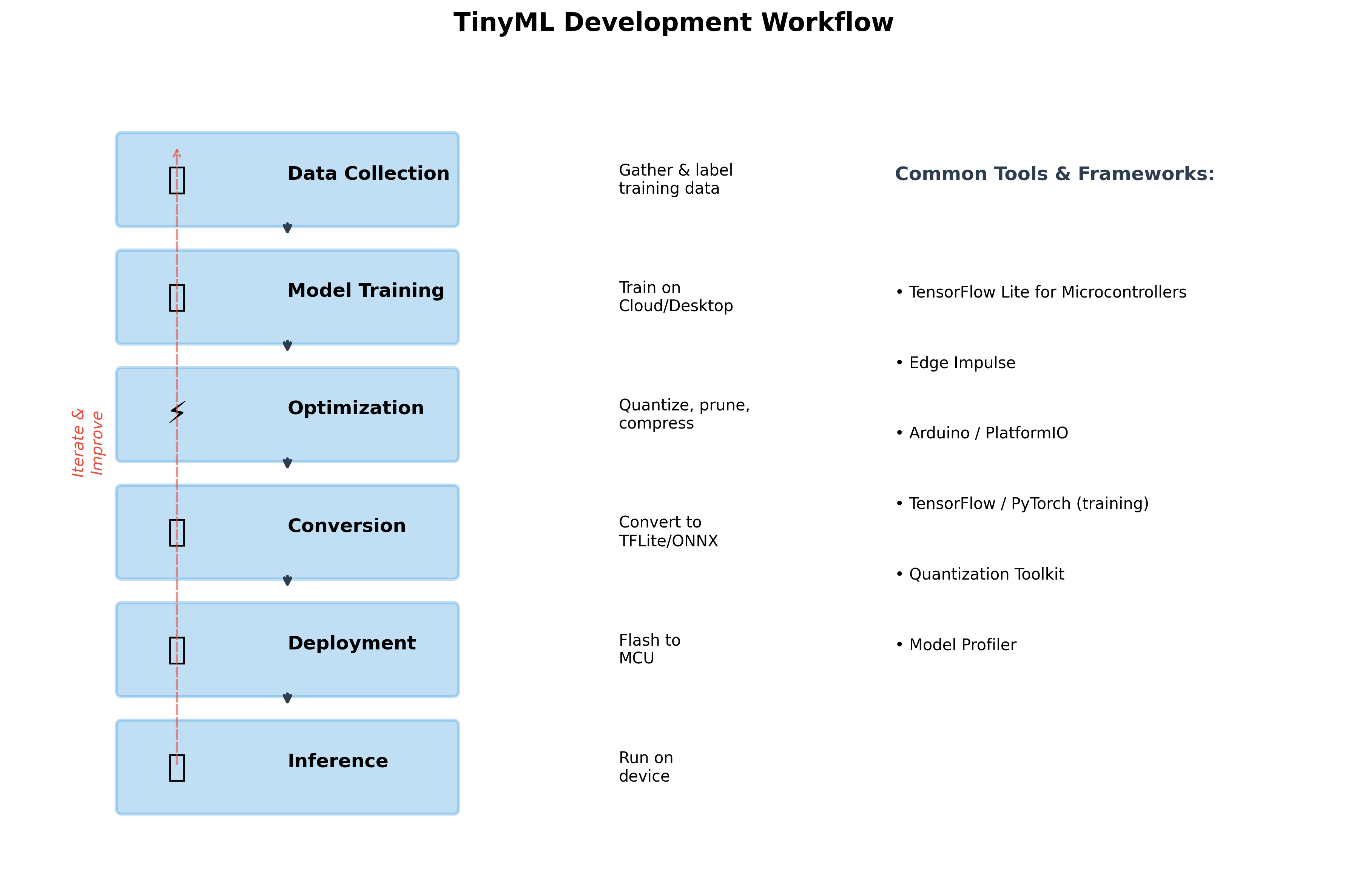The image size is (1348, 896).
Task: Click the Model Profiler list item
Action: 956,645
